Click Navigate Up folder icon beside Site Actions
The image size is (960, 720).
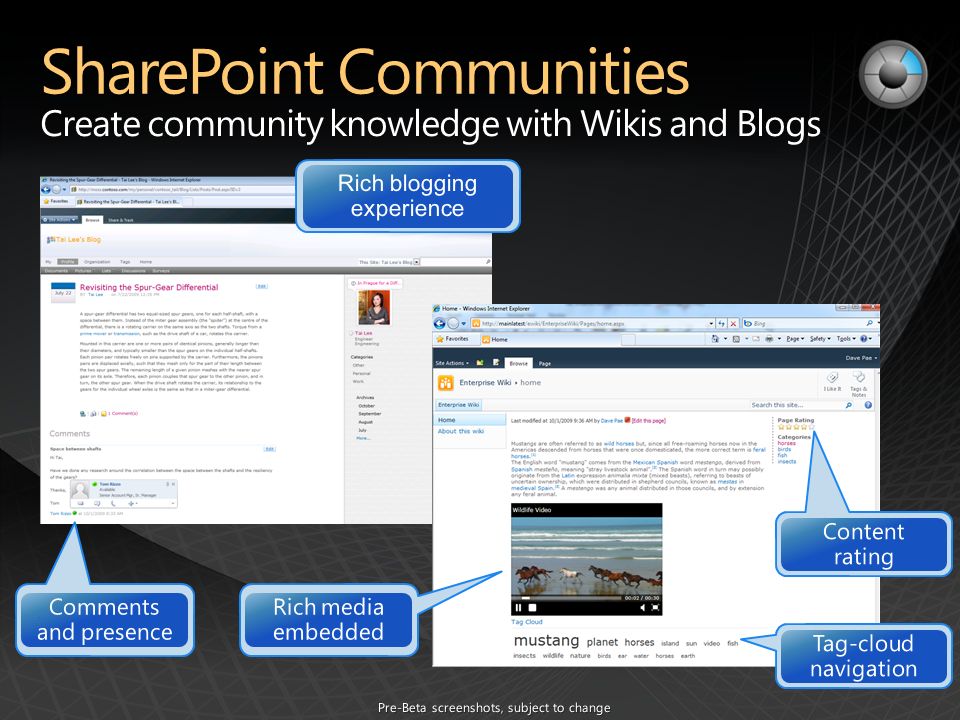[x=480, y=363]
